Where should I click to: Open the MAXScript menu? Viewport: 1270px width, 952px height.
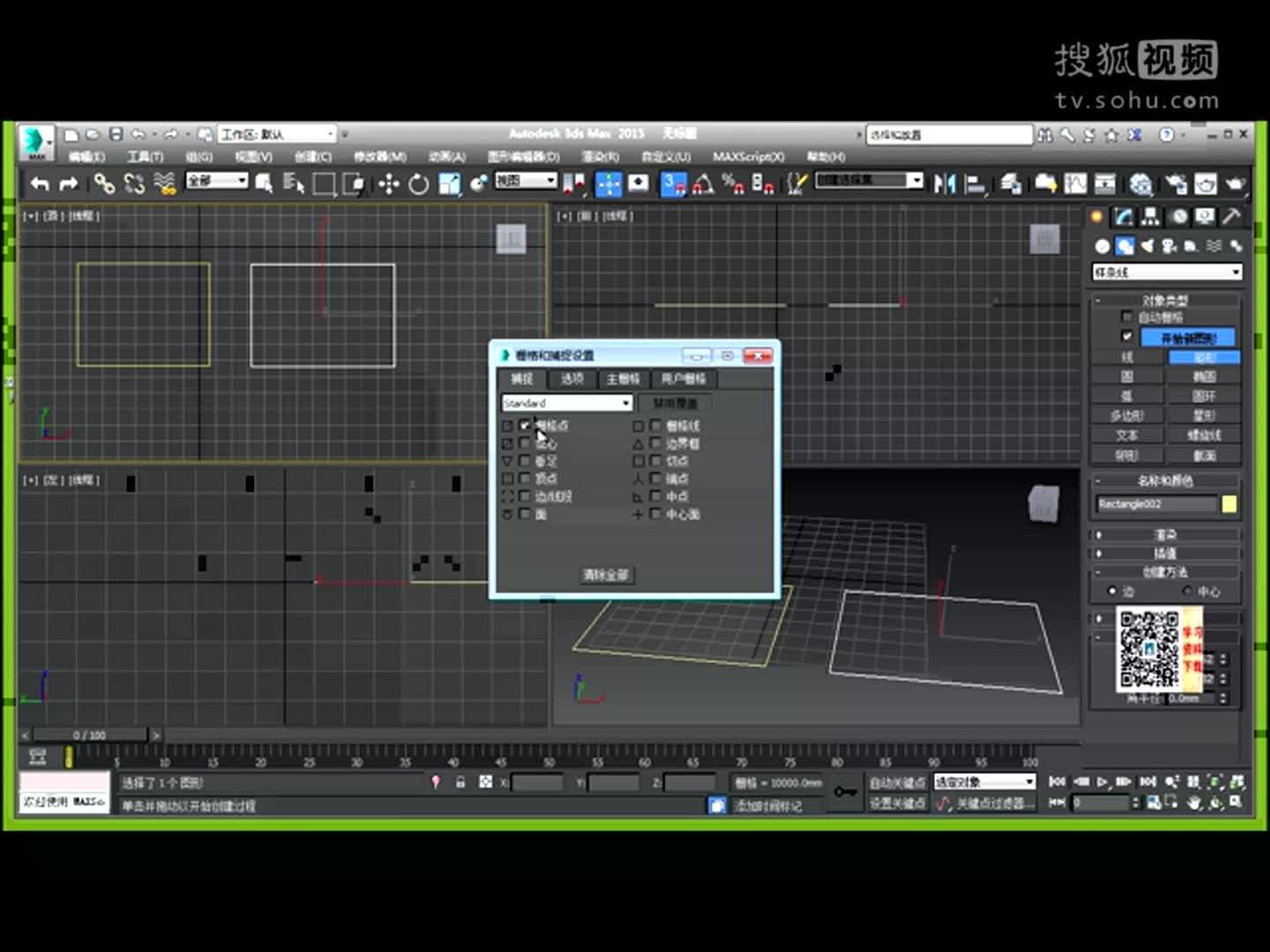pyautogui.click(x=748, y=156)
